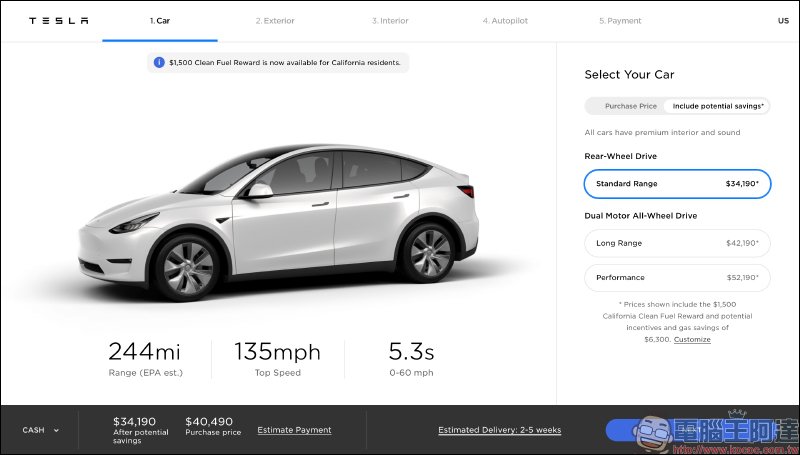The image size is (800, 455).
Task: Toggle pricing to Purchase Price
Action: pos(630,106)
